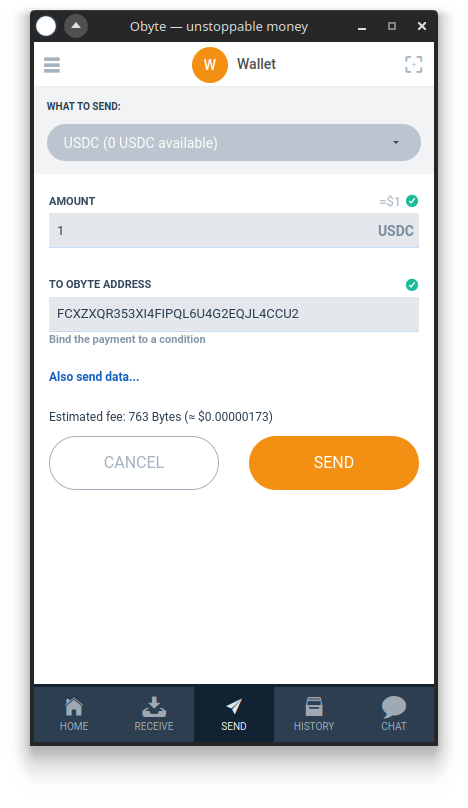Open Chat speech bubble icon

tap(394, 706)
